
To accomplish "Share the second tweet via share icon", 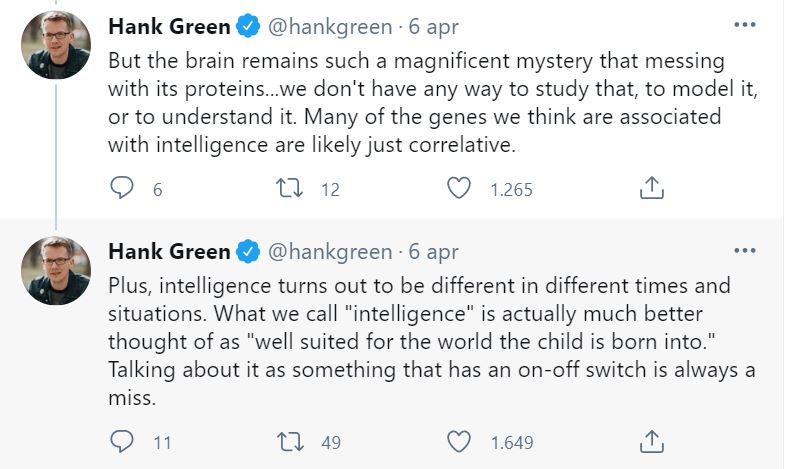I will [x=651, y=440].
